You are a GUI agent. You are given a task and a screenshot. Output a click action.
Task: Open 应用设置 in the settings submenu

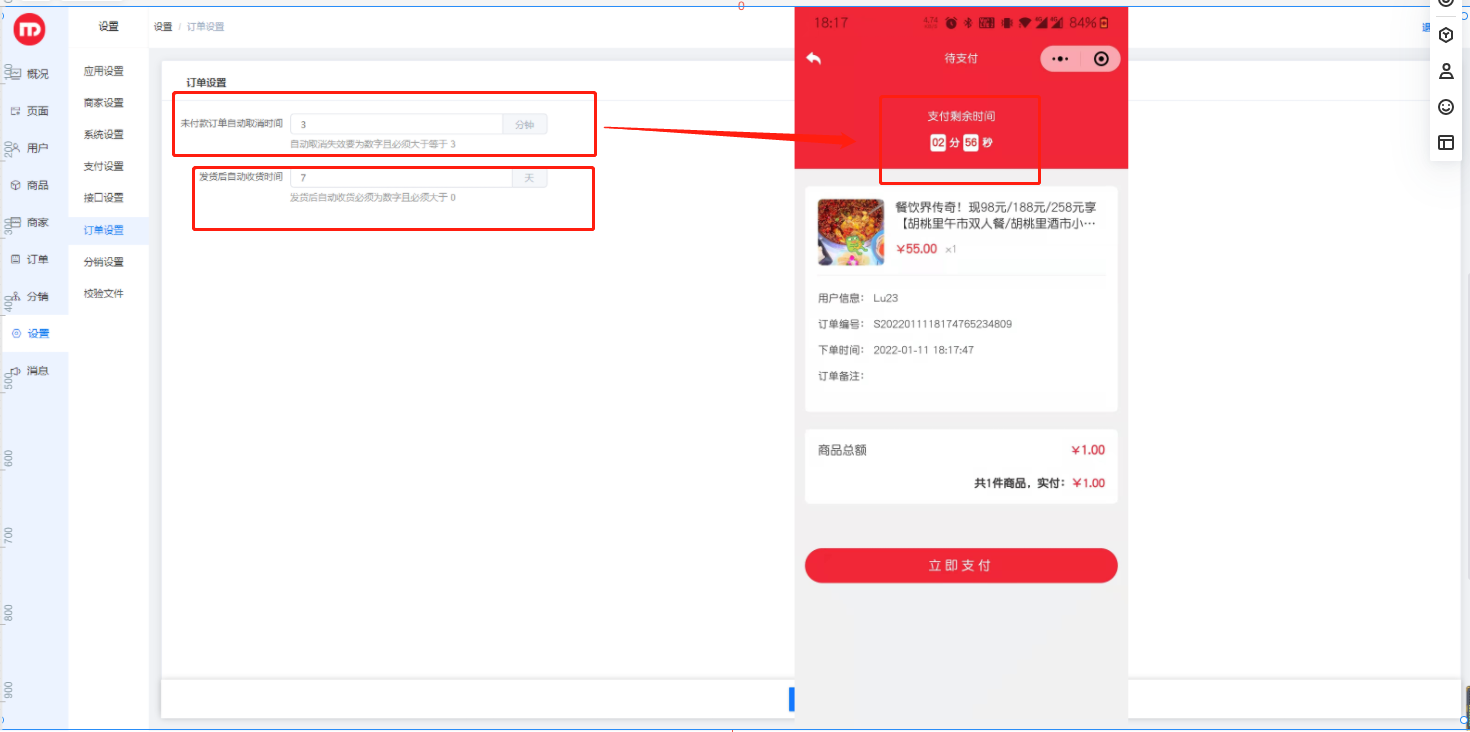(x=104, y=71)
